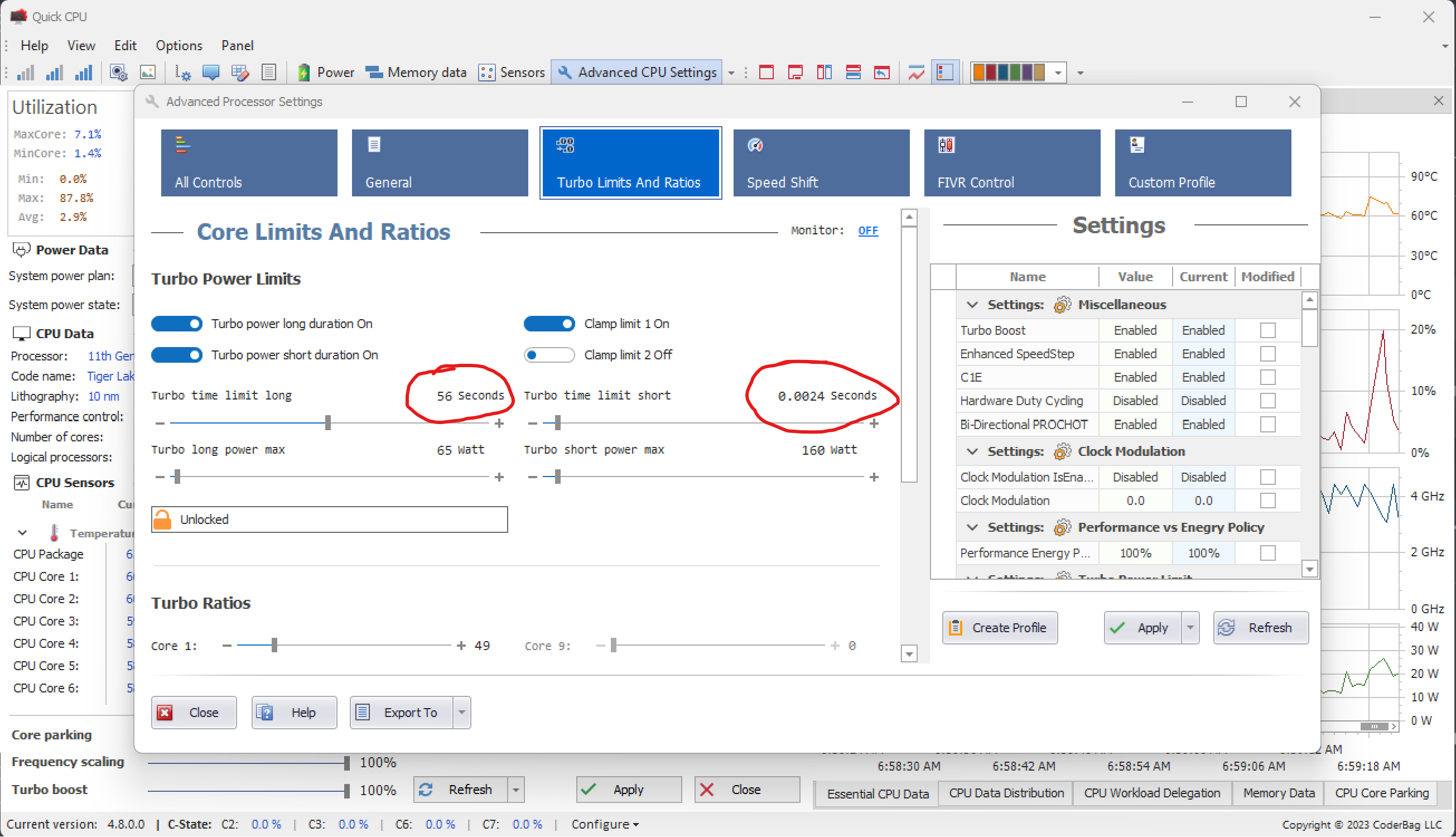Enable the Clamp limit 2 toggle
1456x837 pixels.
coord(549,355)
